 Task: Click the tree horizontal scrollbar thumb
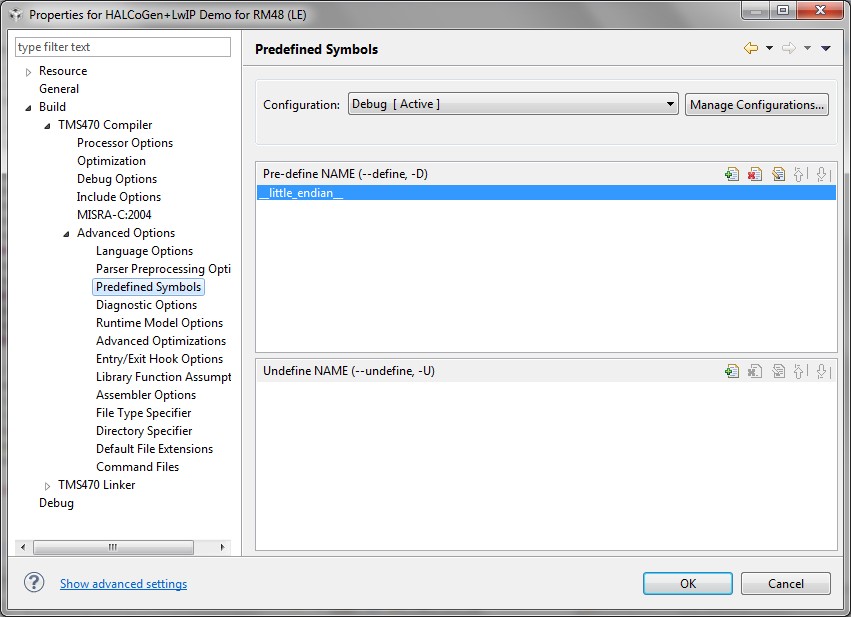pos(113,547)
